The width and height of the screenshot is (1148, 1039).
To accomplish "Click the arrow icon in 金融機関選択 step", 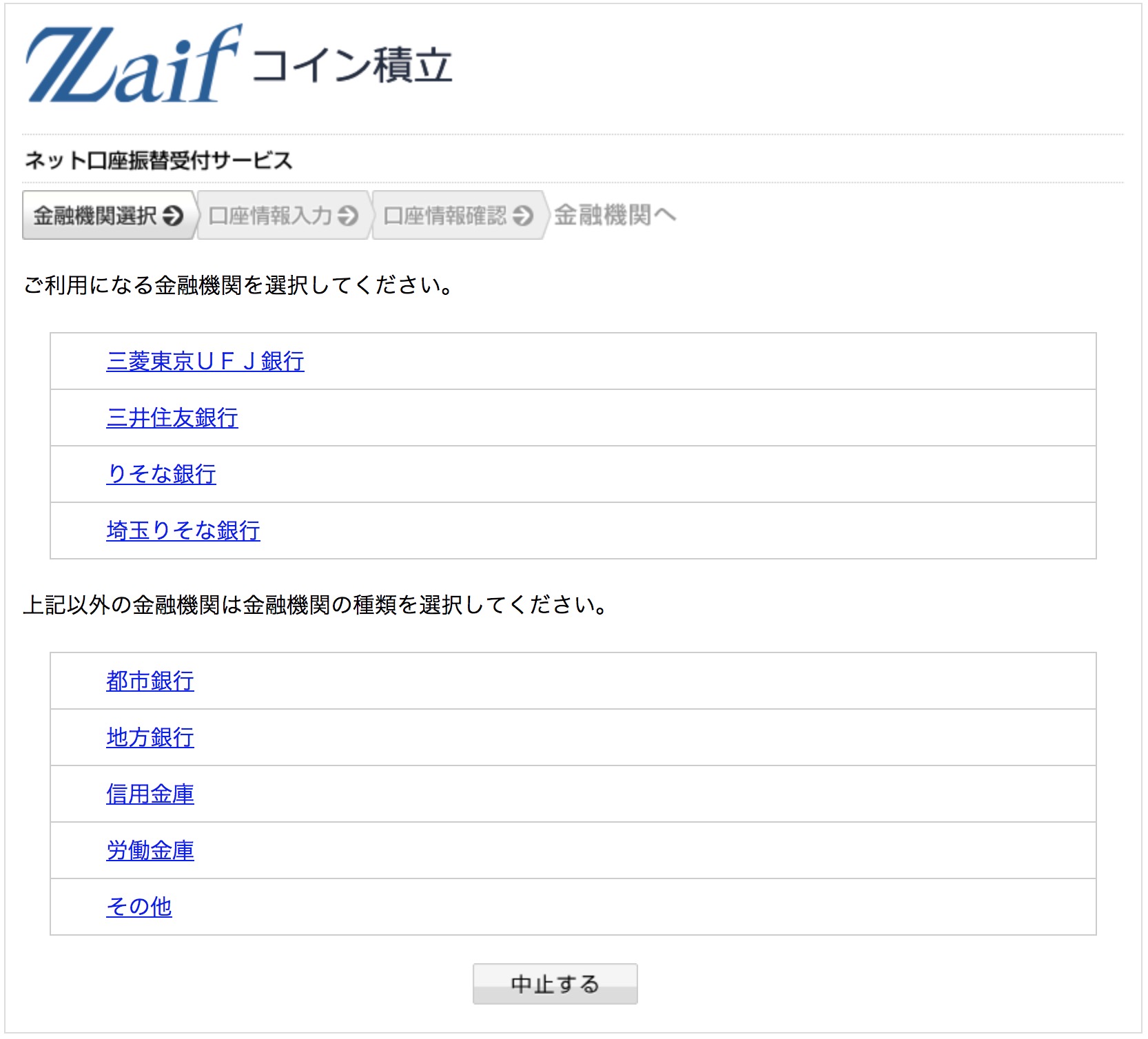I will (x=174, y=216).
